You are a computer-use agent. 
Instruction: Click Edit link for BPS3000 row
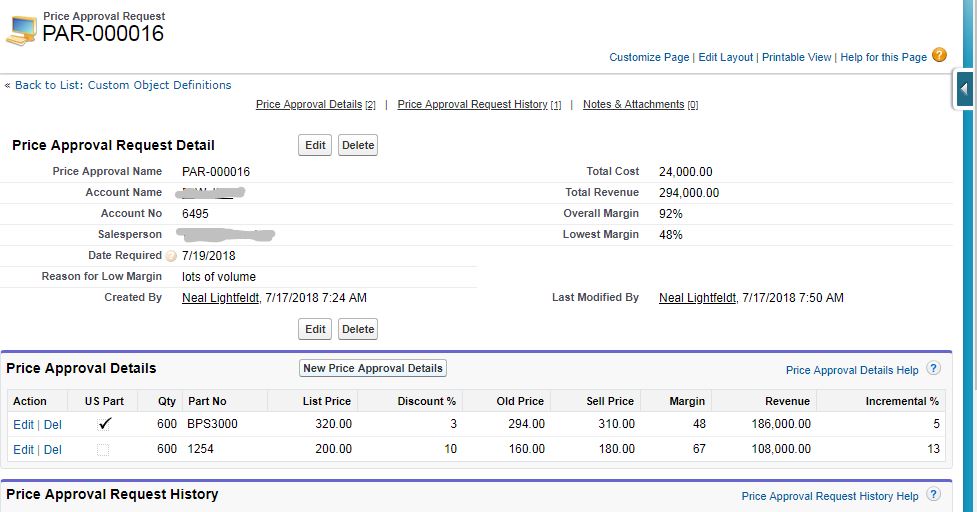23,424
